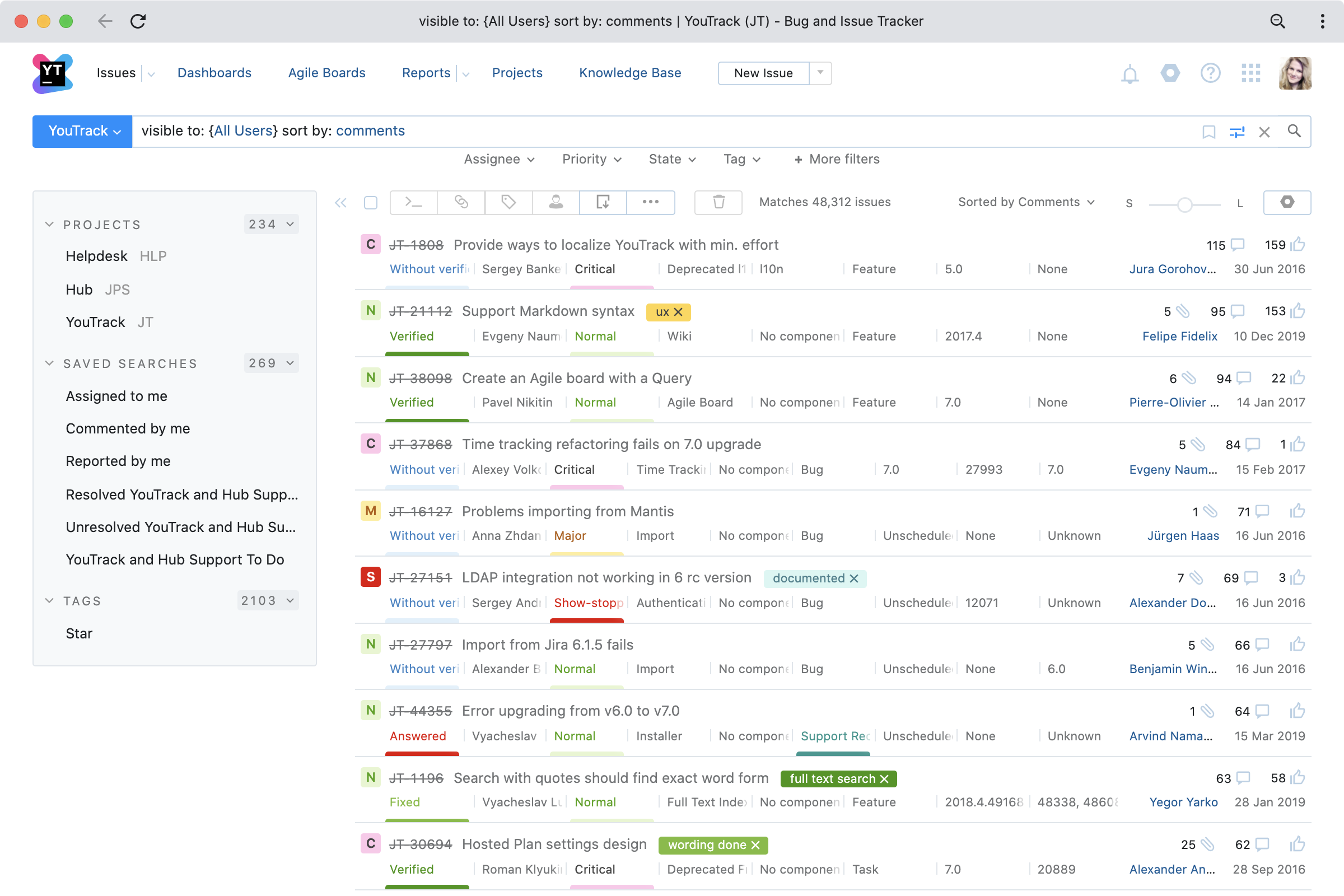The height and width of the screenshot is (896, 1344).
Task: Click the thumbs up on JT-1808
Action: pos(1298,245)
